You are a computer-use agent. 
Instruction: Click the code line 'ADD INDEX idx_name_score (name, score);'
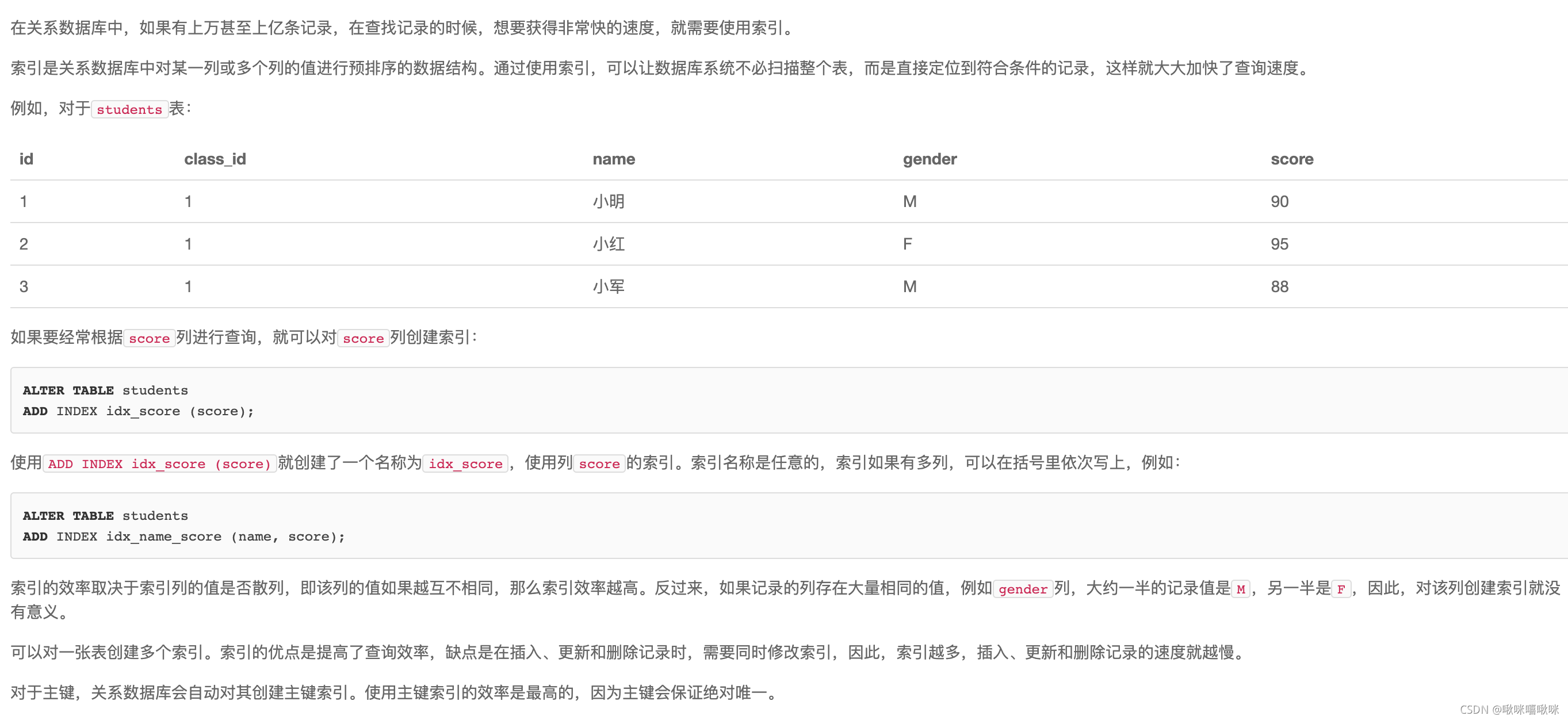pyautogui.click(x=184, y=537)
